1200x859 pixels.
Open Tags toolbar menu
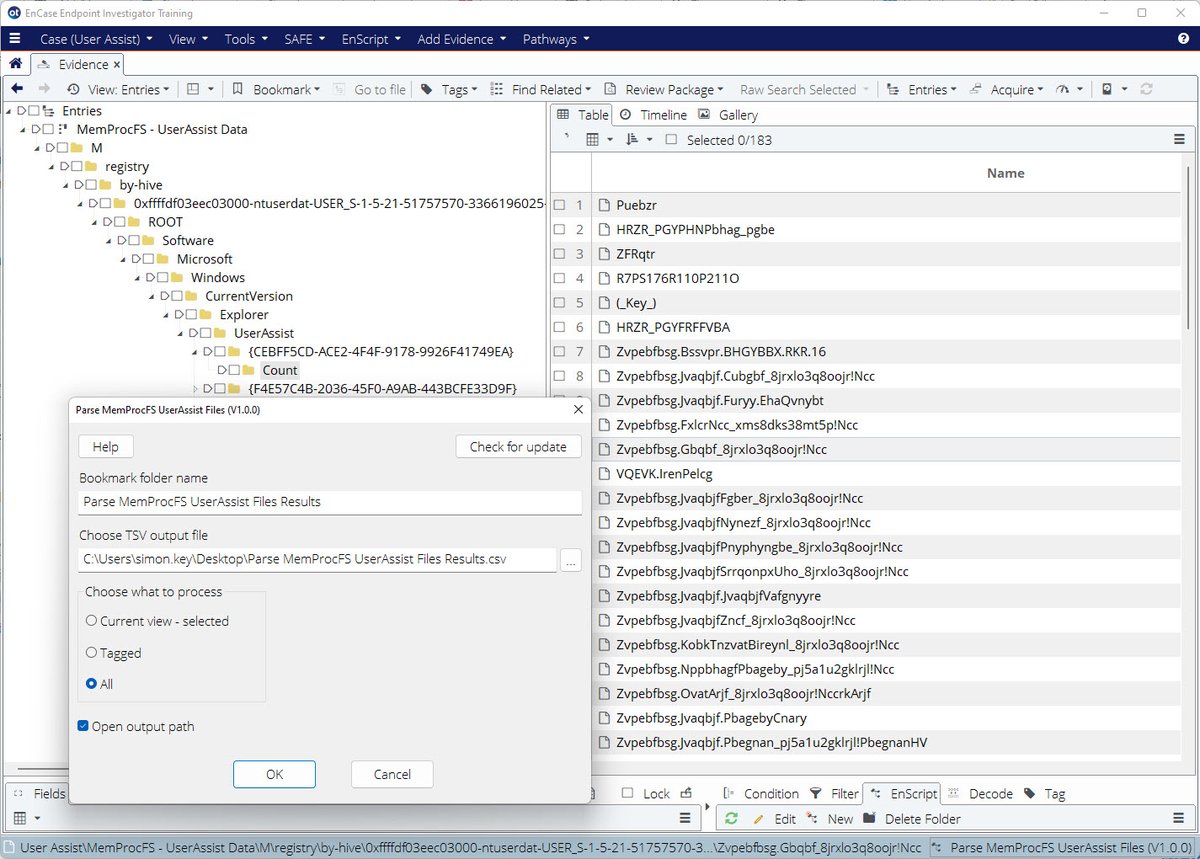[448, 89]
